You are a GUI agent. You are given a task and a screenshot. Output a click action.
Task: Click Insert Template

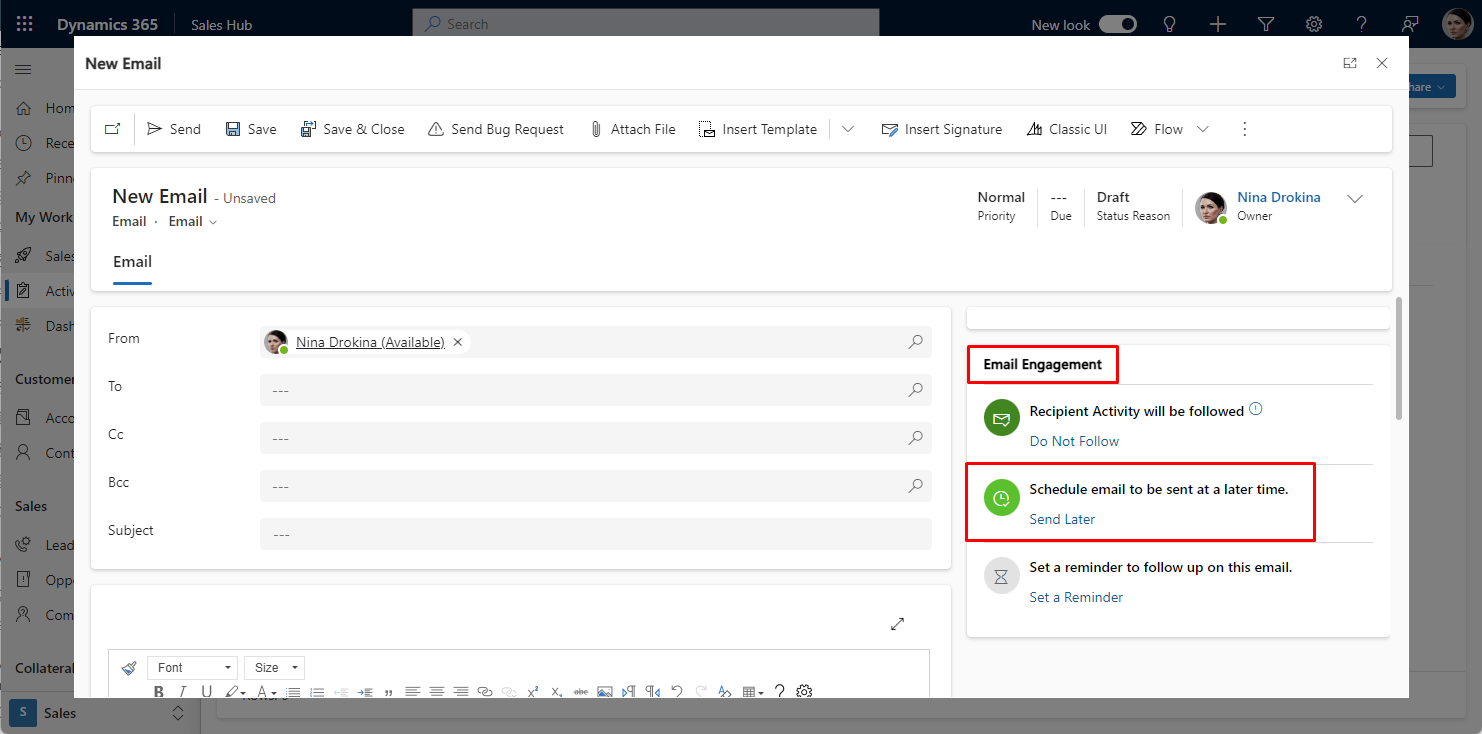coord(757,129)
